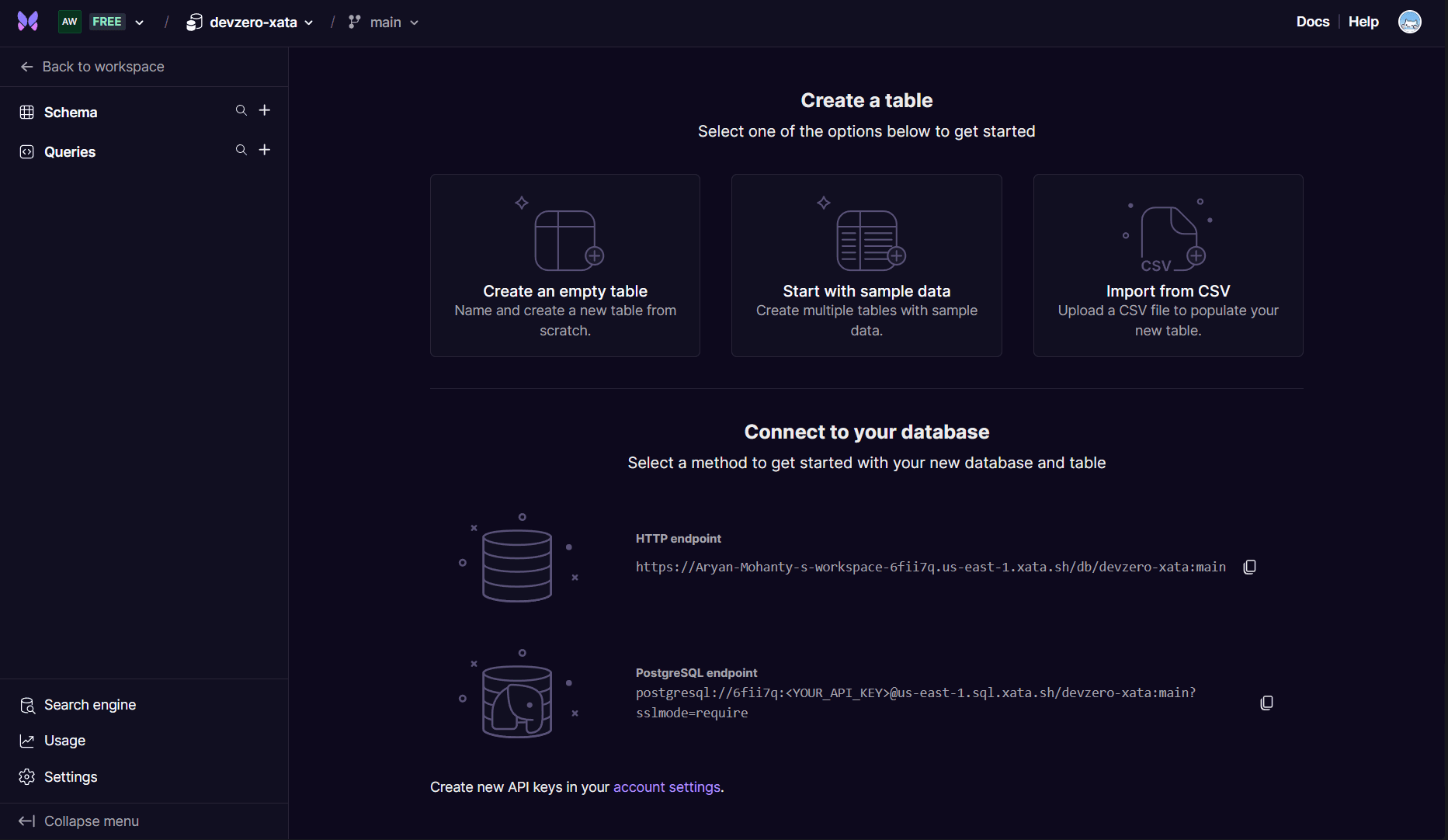1448x840 pixels.
Task: Open the Docs page
Action: pyautogui.click(x=1312, y=22)
